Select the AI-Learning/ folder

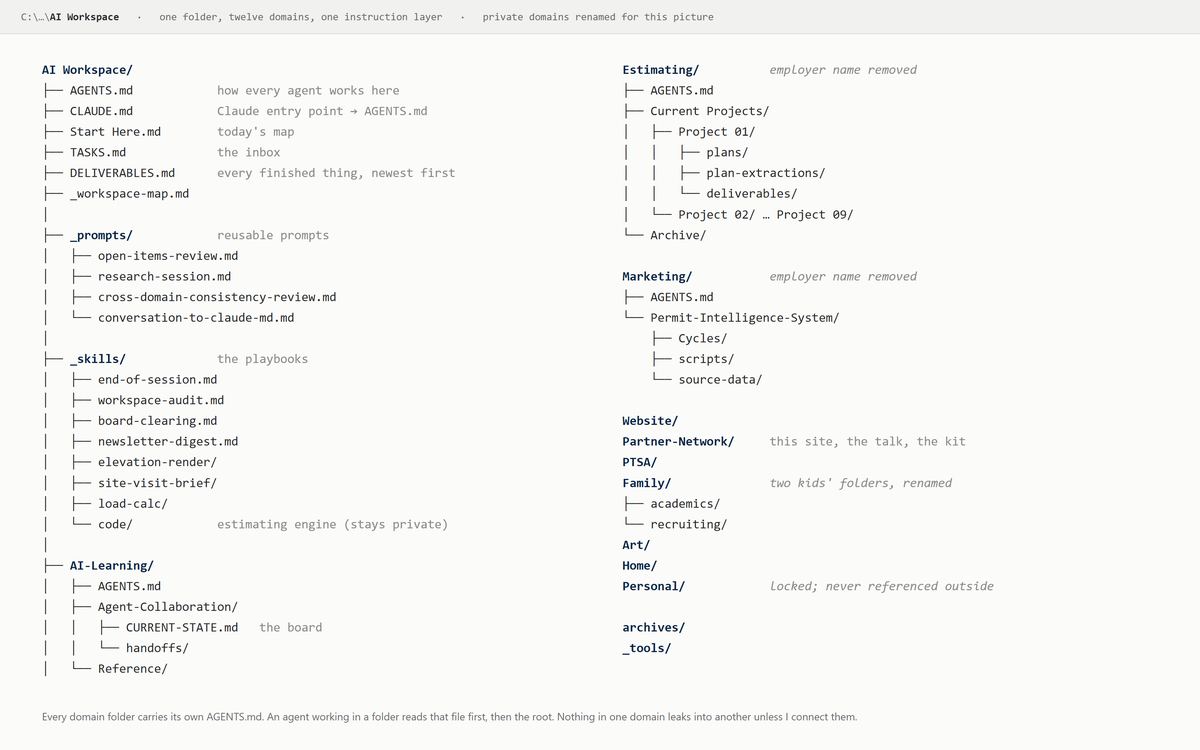point(111,566)
